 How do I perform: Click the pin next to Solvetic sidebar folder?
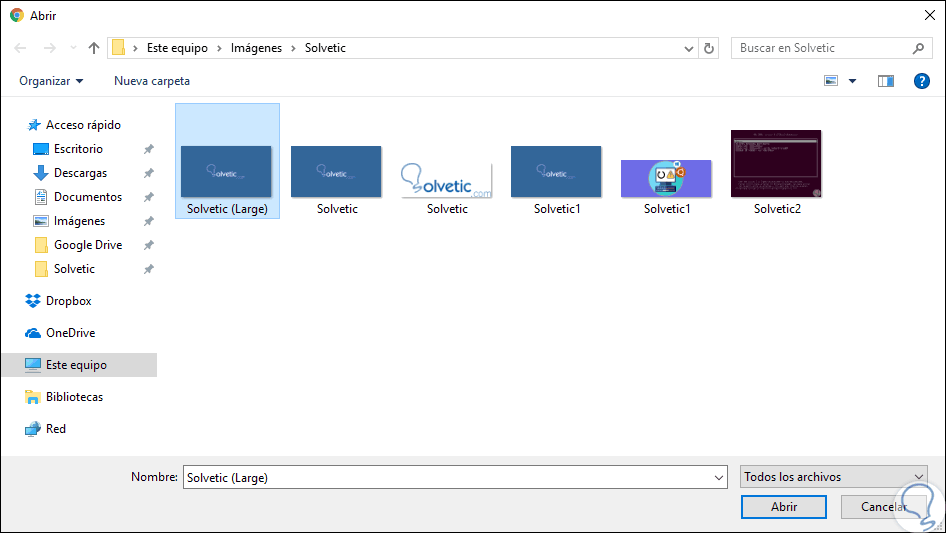pyautogui.click(x=148, y=269)
